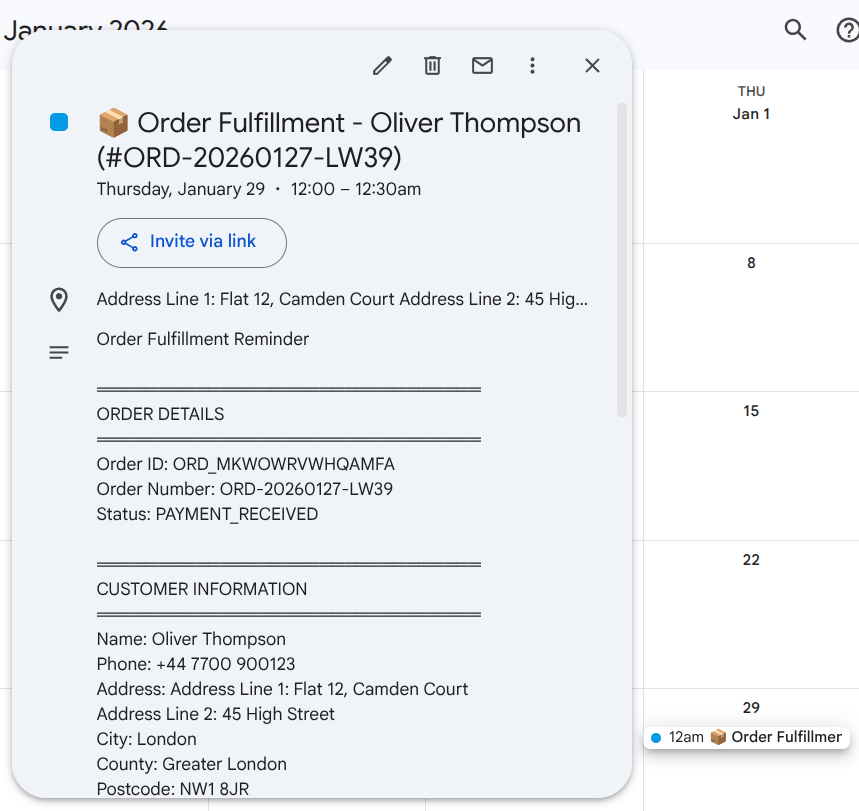Click the CUSTOMER INFORMATION heading
The height and width of the screenshot is (811, 859).
(202, 589)
